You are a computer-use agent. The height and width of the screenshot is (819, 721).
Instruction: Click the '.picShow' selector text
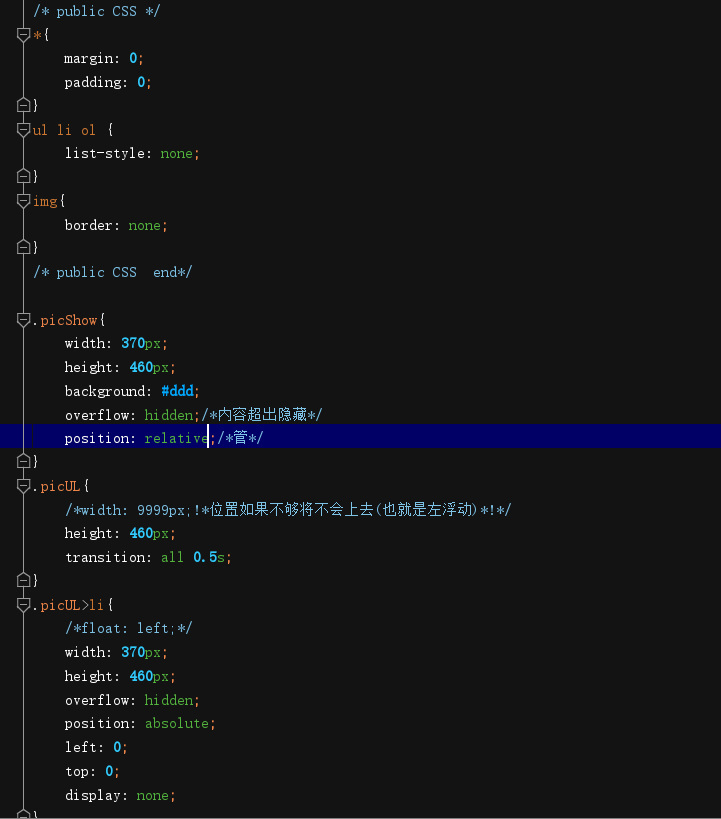(x=65, y=320)
